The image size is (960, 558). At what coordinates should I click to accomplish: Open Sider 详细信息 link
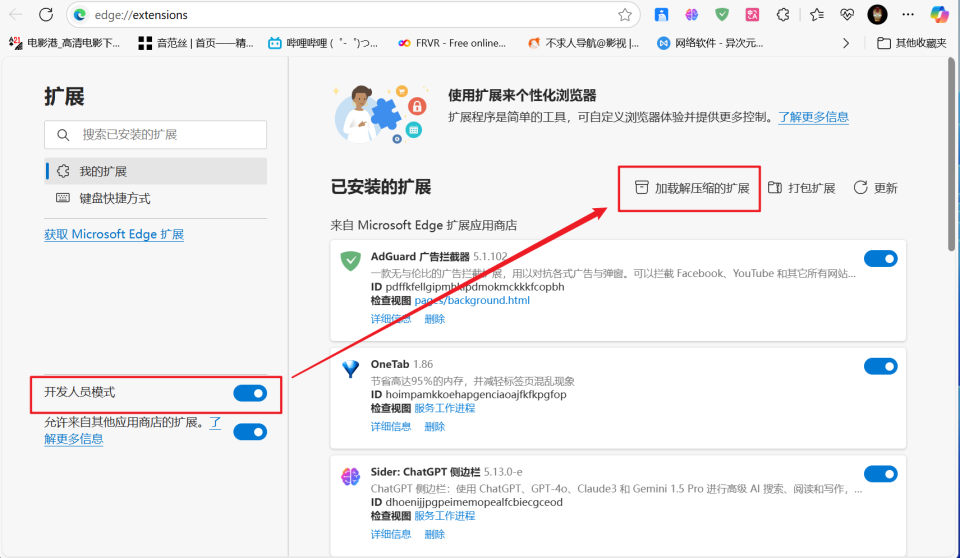(x=391, y=534)
